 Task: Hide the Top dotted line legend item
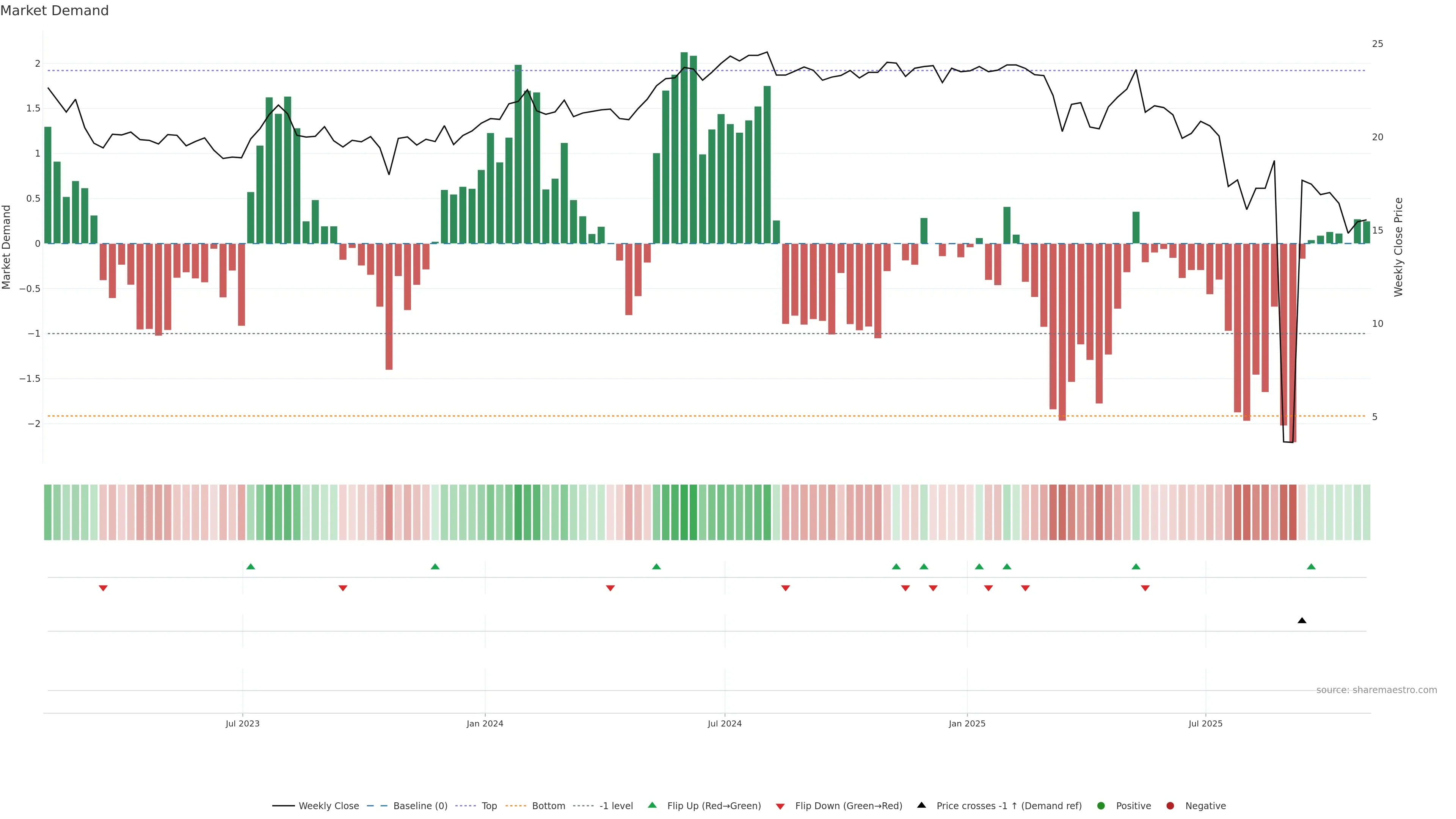pyautogui.click(x=489, y=806)
